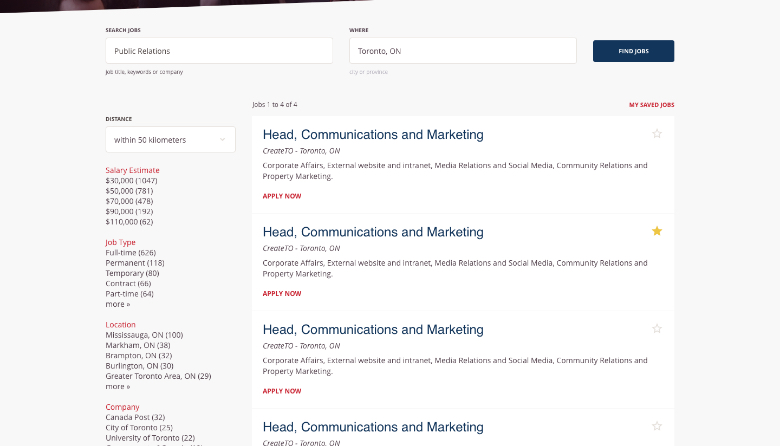
Task: Open the job title of the starred listing
Action: pyautogui.click(x=373, y=232)
